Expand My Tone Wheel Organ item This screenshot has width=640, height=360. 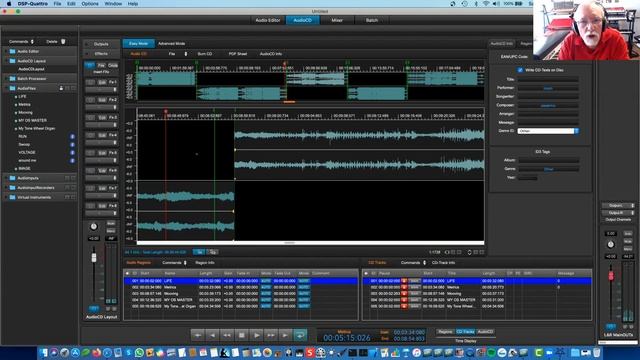16,129
